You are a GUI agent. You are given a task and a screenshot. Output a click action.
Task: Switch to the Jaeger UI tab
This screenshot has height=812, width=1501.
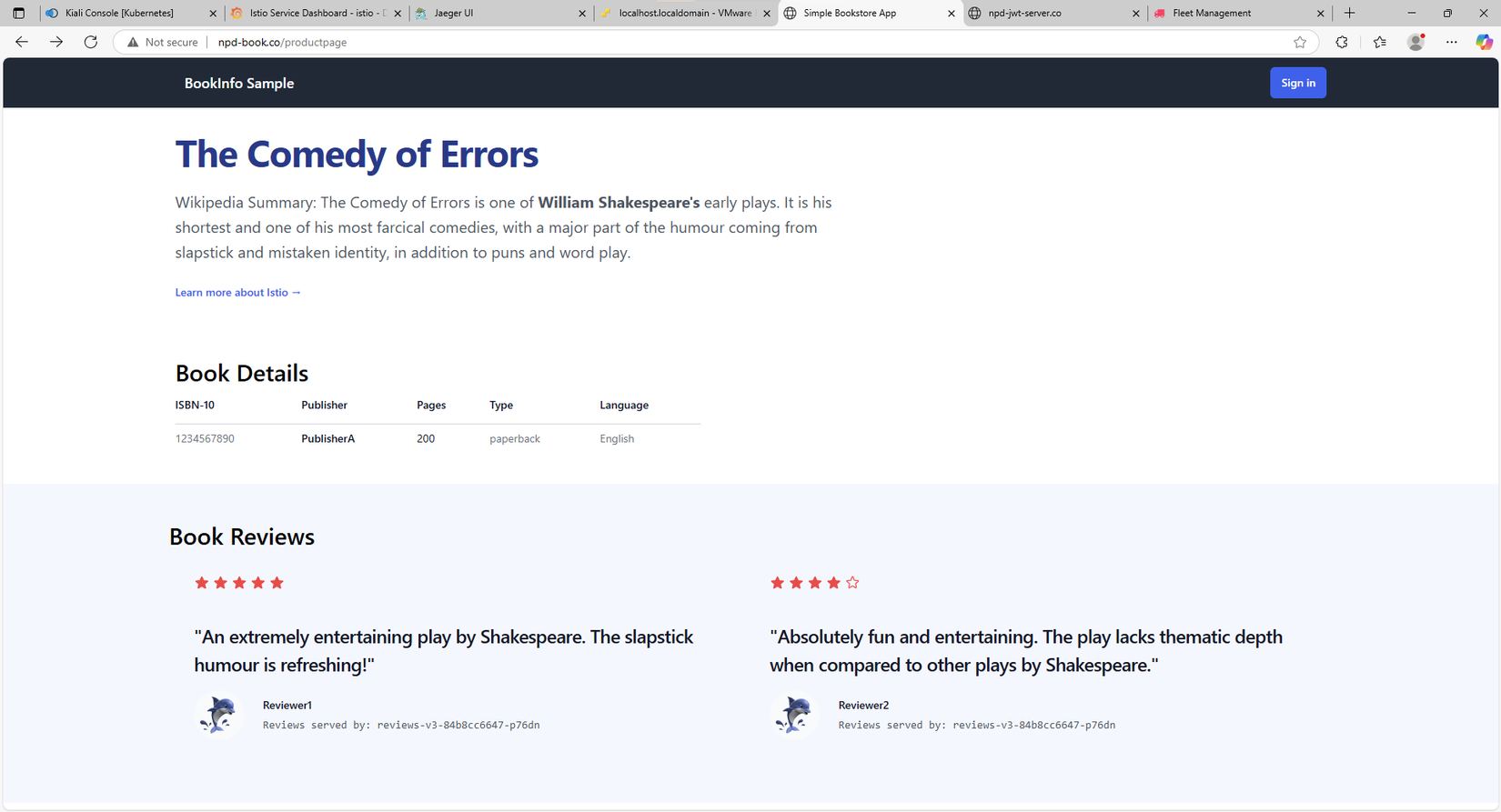coord(500,14)
